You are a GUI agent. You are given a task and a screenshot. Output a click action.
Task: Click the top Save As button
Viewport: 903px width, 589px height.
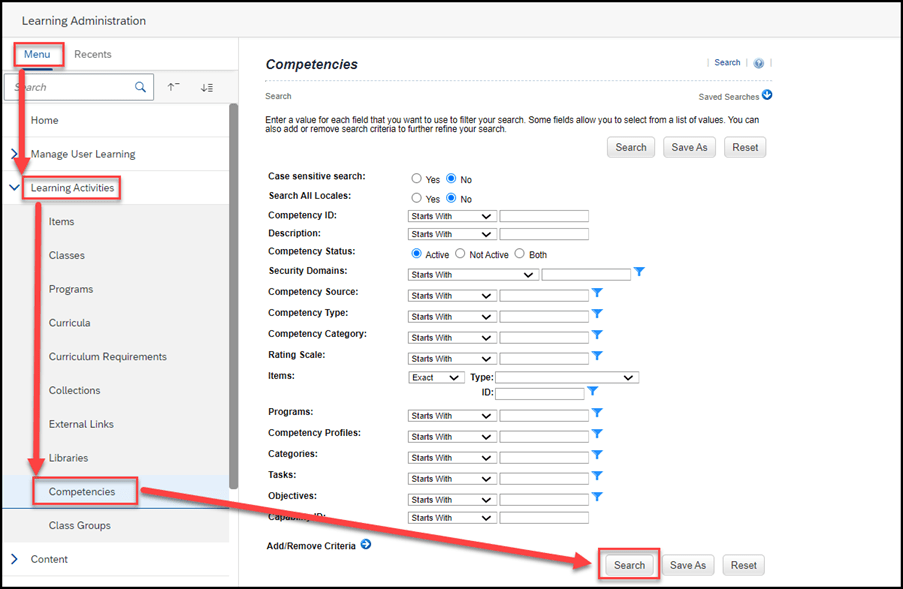tap(688, 147)
